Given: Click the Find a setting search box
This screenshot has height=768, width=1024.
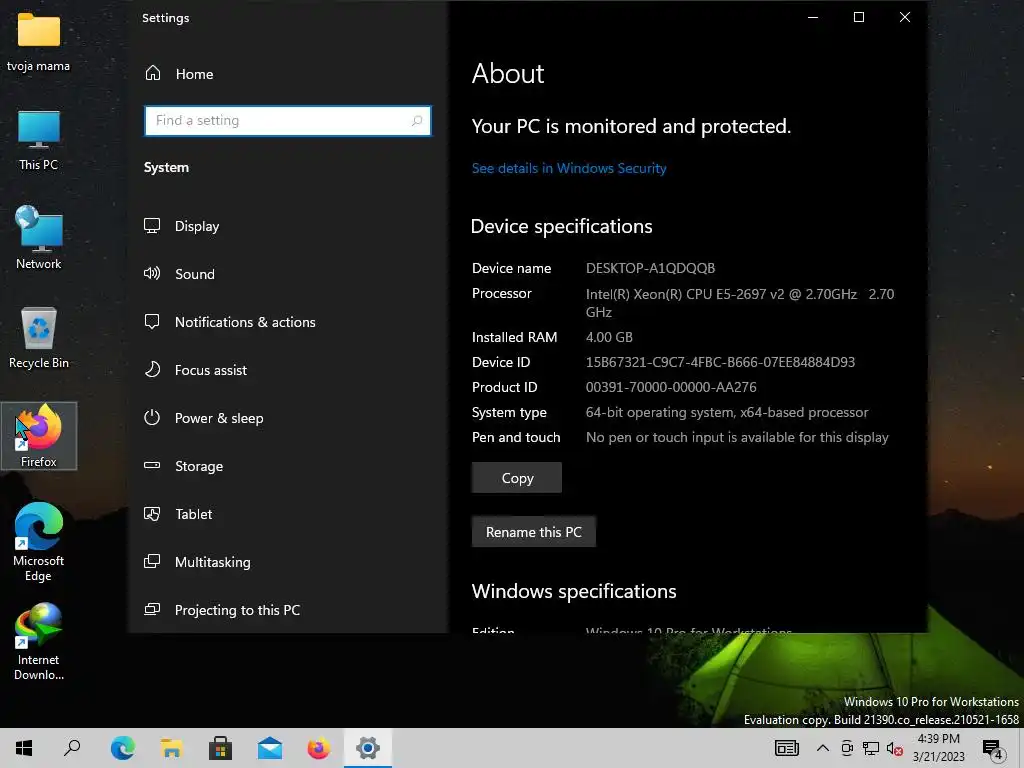Looking at the screenshot, I should (x=287, y=121).
